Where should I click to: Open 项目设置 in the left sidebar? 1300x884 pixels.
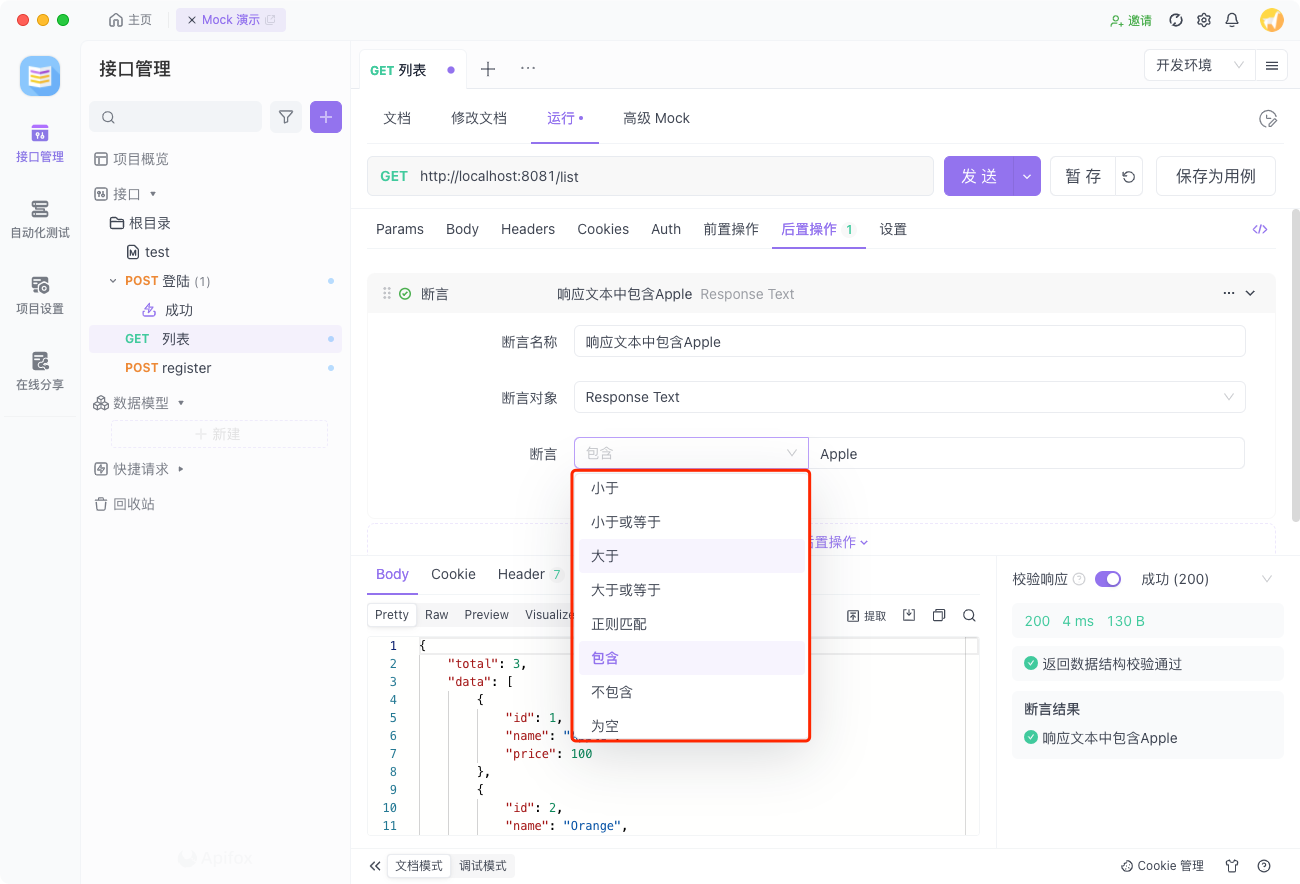pos(40,296)
